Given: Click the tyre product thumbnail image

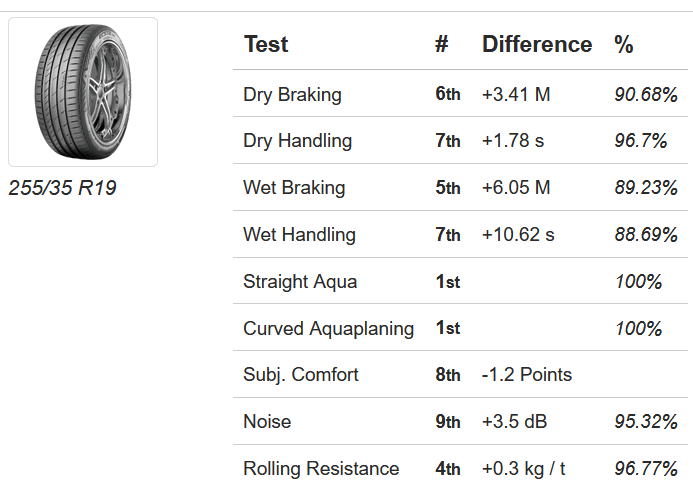Looking at the screenshot, I should coord(83,92).
